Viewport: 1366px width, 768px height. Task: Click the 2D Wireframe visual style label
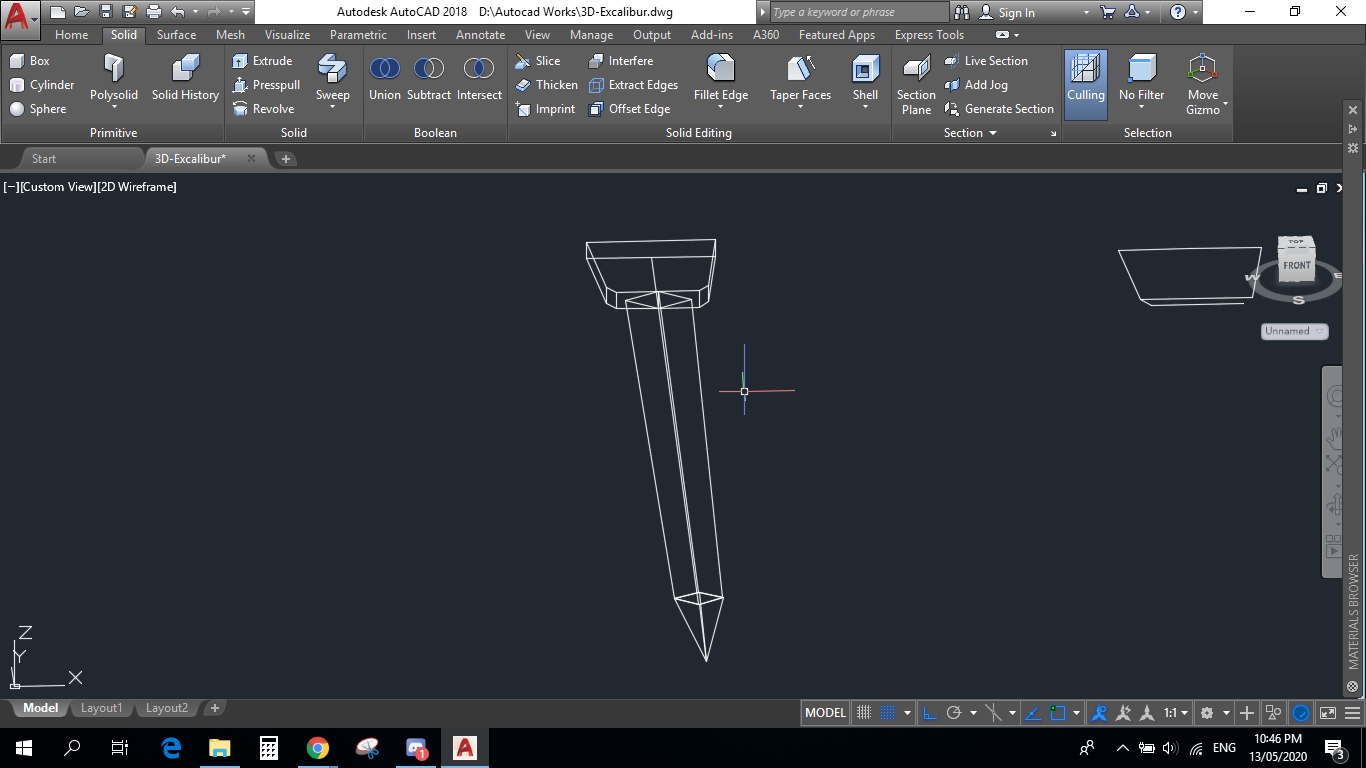pos(137,187)
